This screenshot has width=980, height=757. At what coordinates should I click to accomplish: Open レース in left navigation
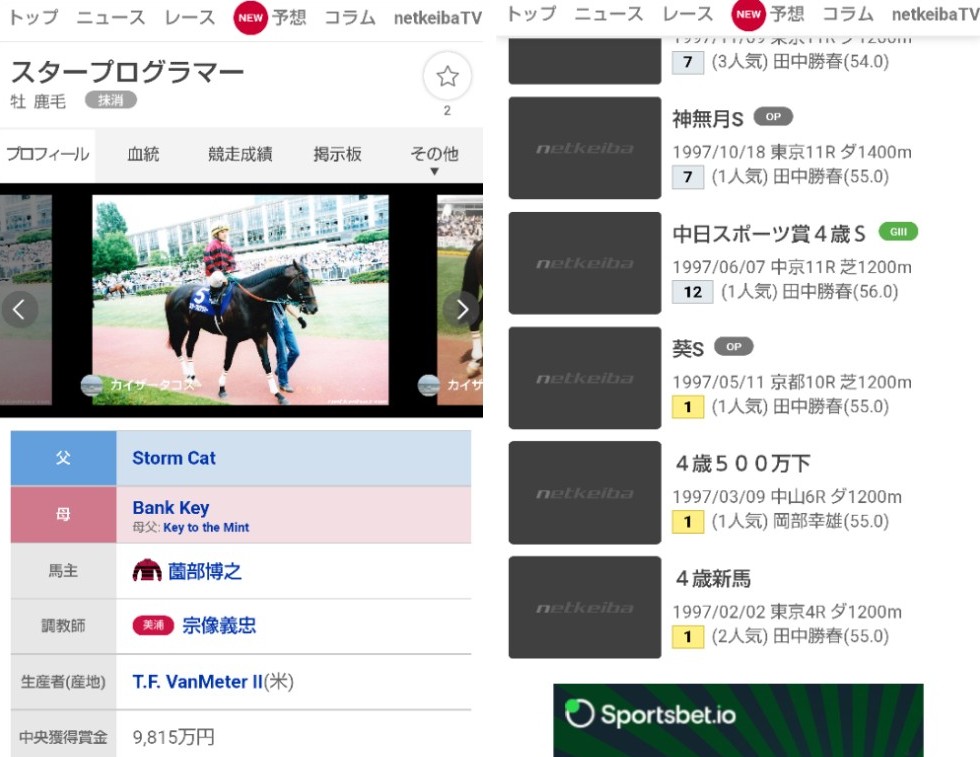click(x=190, y=18)
